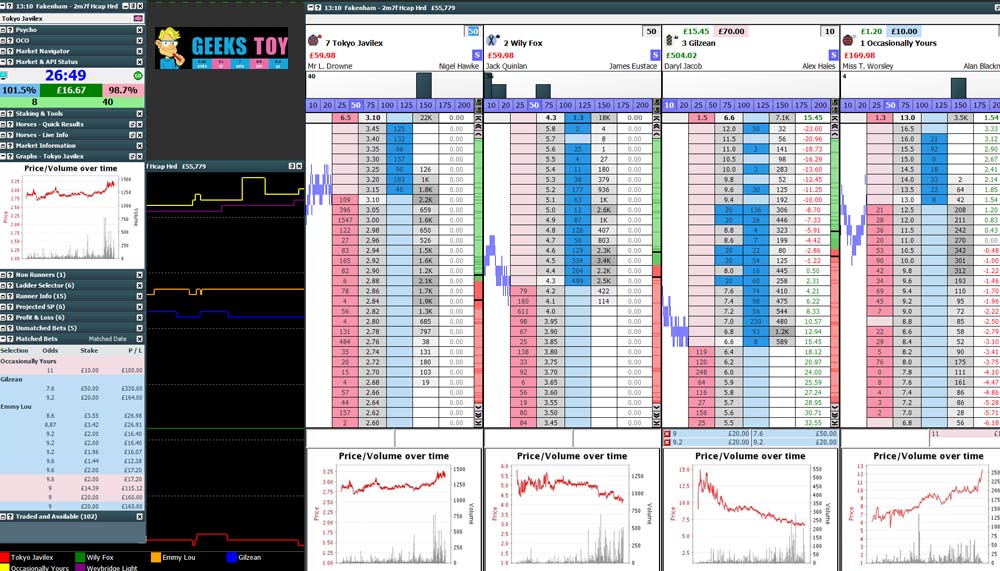Image resolution: width=1000 pixels, height=571 pixels.
Task: Cancel the Gilzean unmatched bet at 9
Action: (x=667, y=434)
